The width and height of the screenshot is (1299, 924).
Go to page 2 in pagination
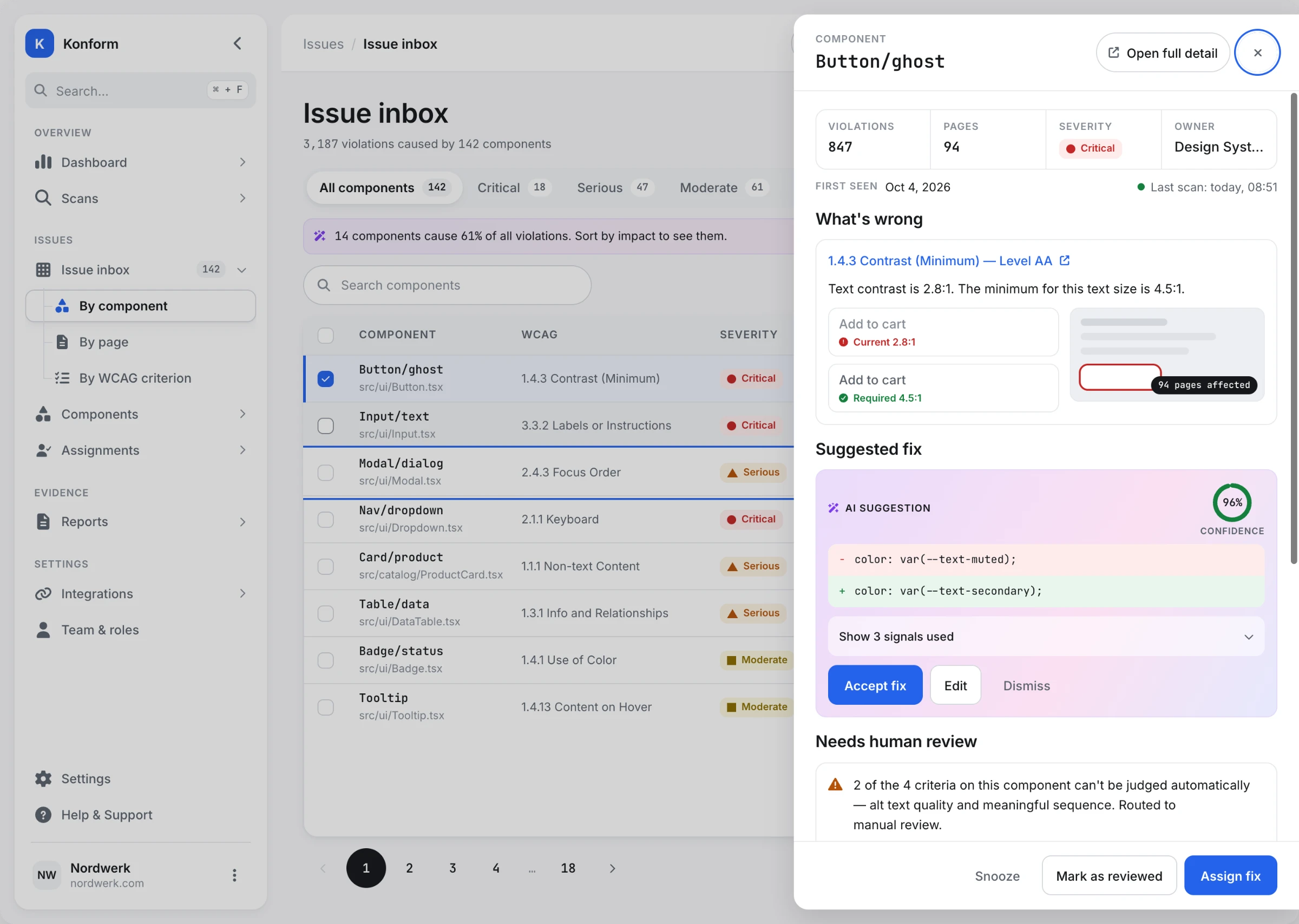click(x=409, y=868)
